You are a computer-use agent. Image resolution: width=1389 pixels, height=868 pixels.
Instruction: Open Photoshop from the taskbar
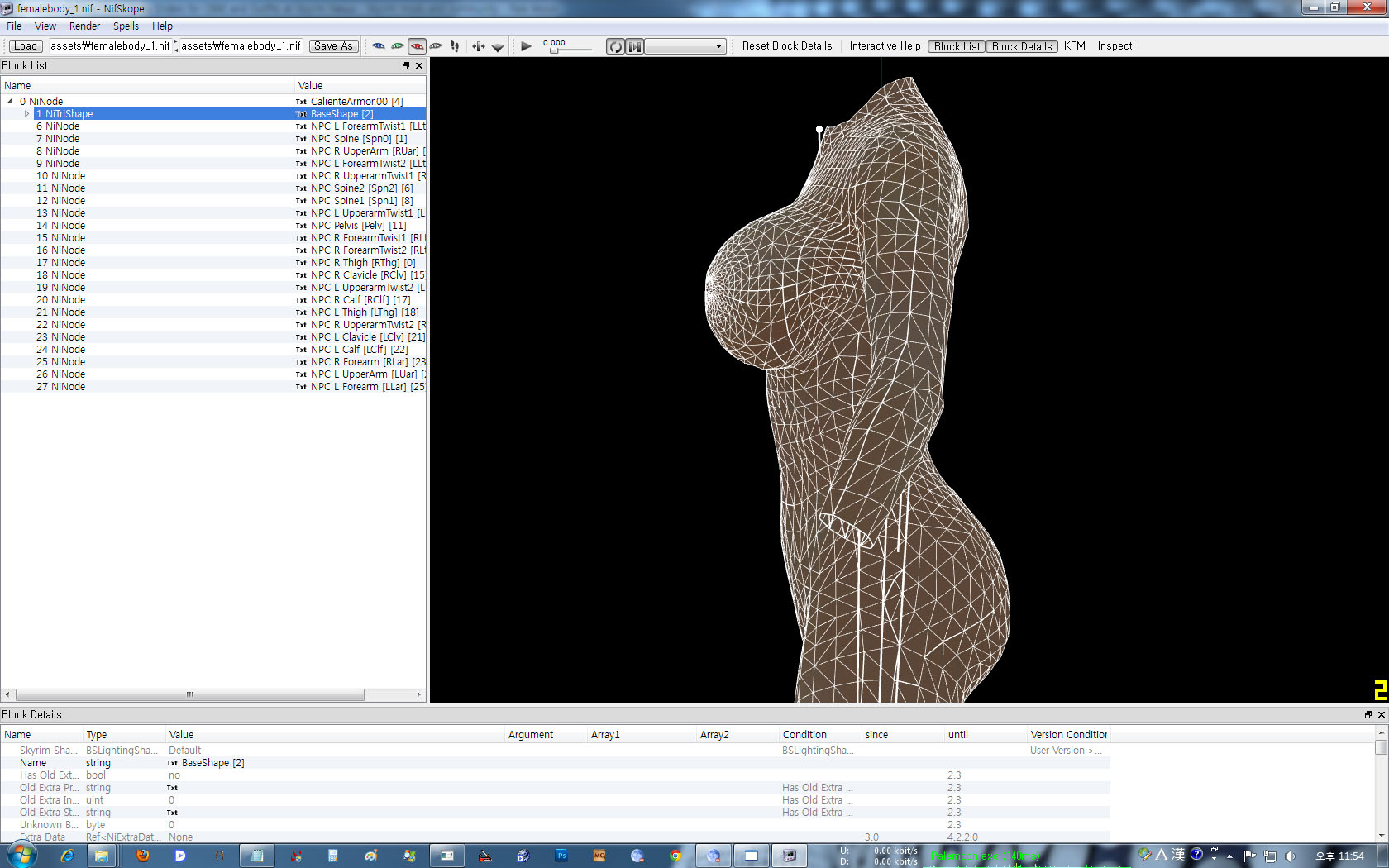561,856
